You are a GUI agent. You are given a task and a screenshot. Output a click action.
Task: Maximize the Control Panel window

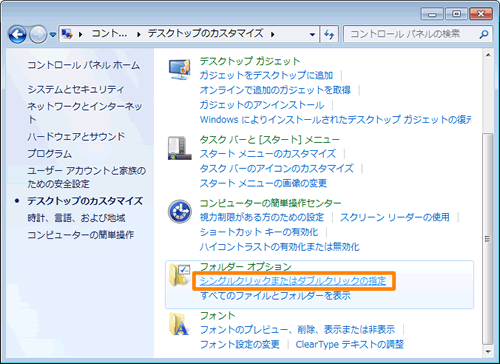[x=456, y=14]
